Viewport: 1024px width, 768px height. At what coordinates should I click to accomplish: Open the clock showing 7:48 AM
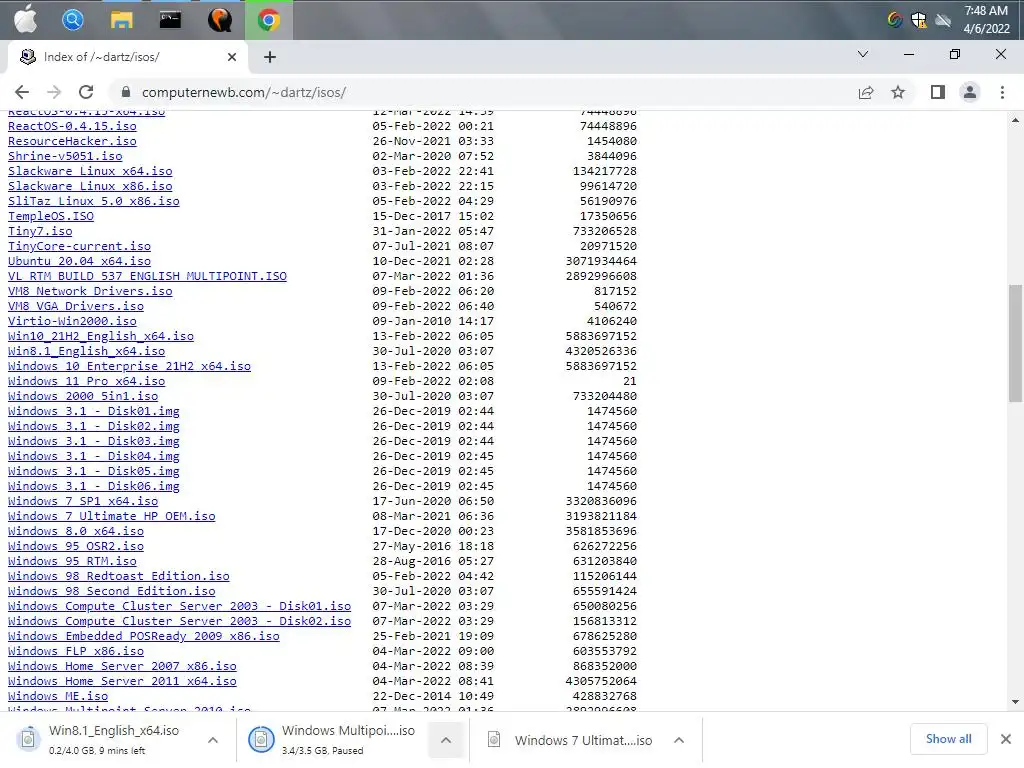(x=986, y=20)
